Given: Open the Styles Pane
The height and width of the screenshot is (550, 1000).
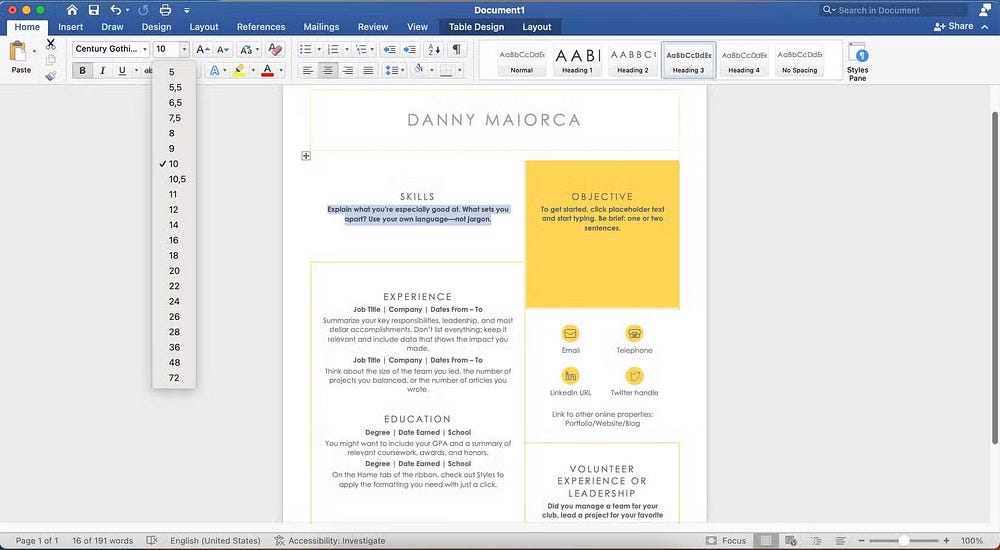Looking at the screenshot, I should tap(857, 60).
